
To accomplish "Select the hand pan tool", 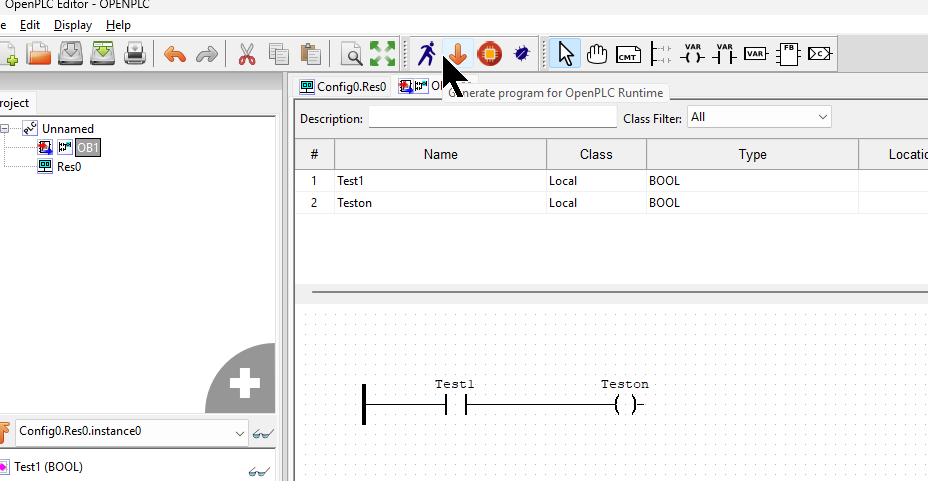I will 597,54.
